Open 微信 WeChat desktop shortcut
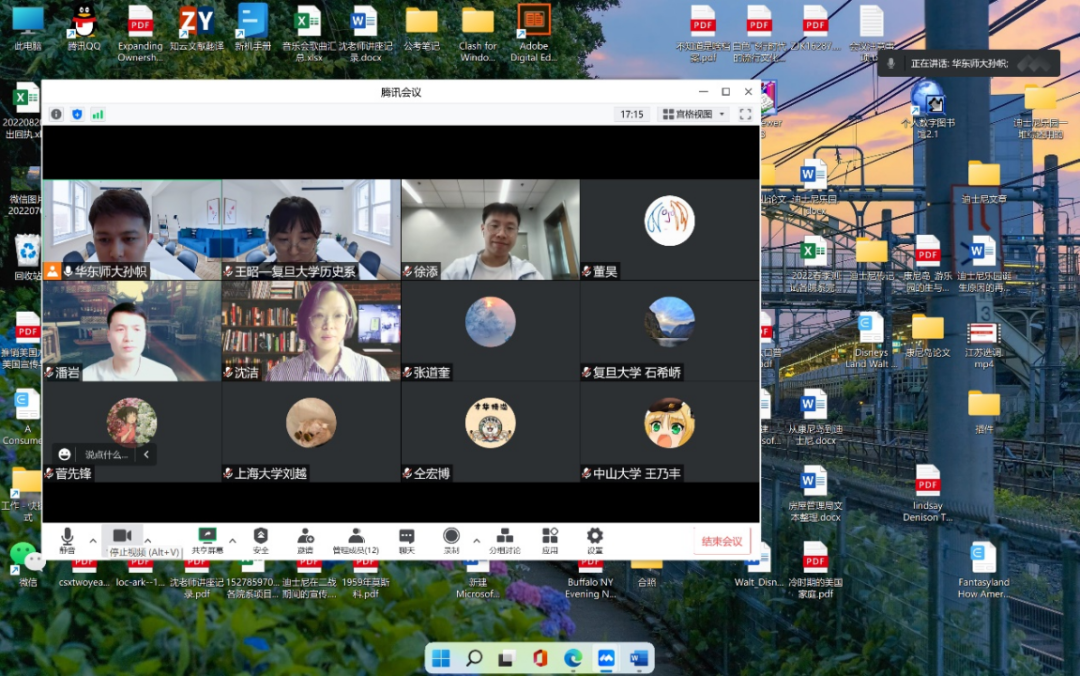The height and width of the screenshot is (676, 1080). pos(28,565)
